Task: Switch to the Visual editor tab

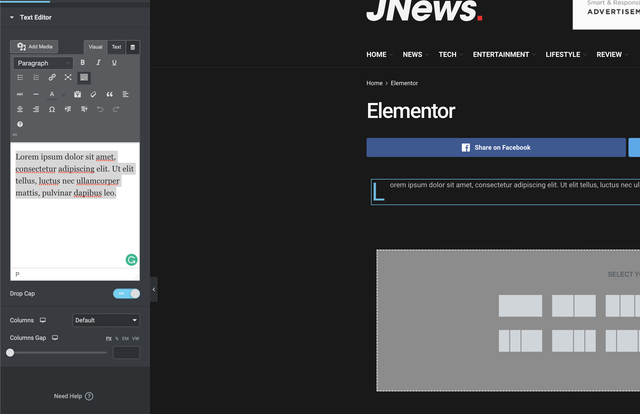Action: 95,47
